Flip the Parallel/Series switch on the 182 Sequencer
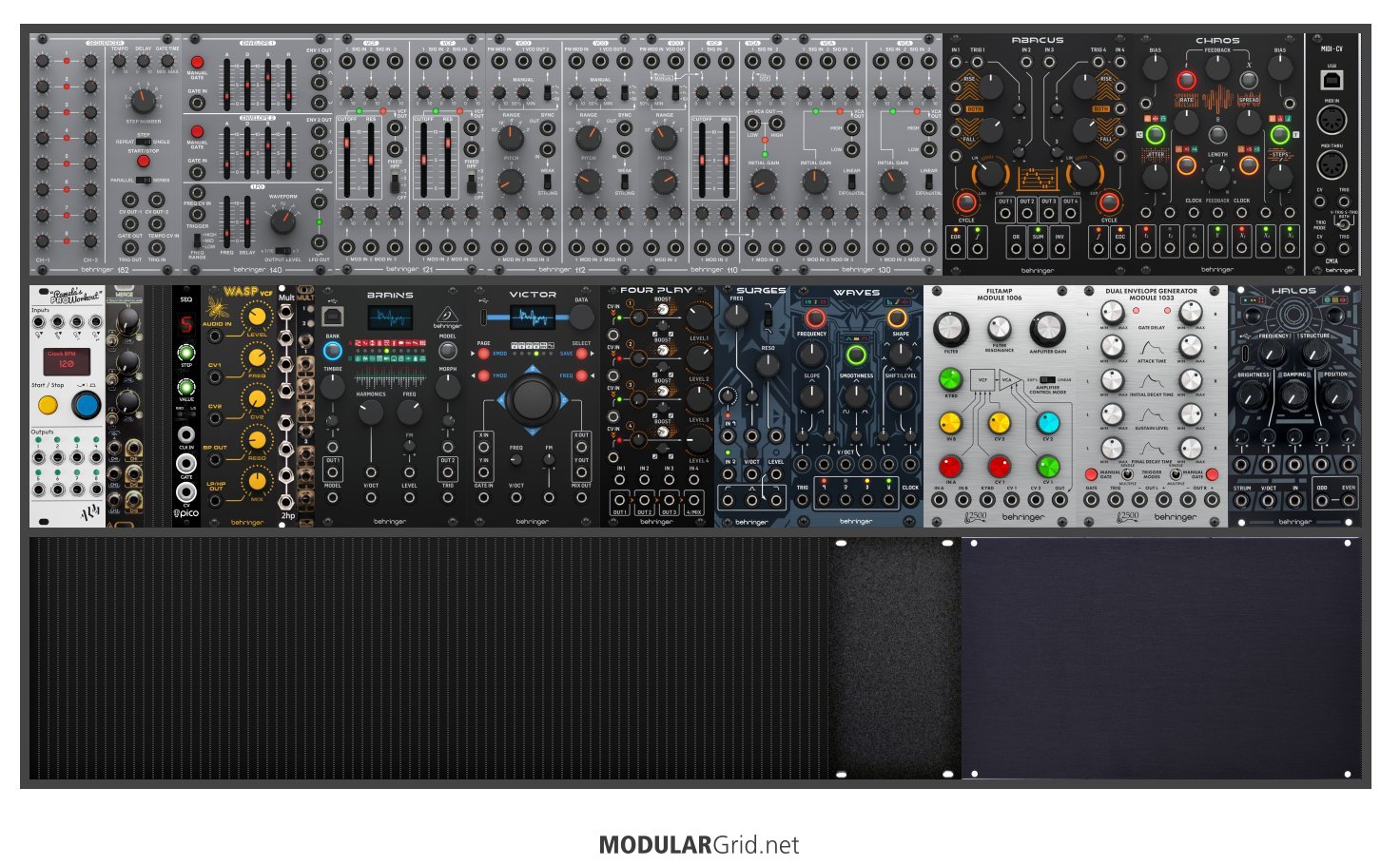The image size is (1400, 865). (x=143, y=180)
